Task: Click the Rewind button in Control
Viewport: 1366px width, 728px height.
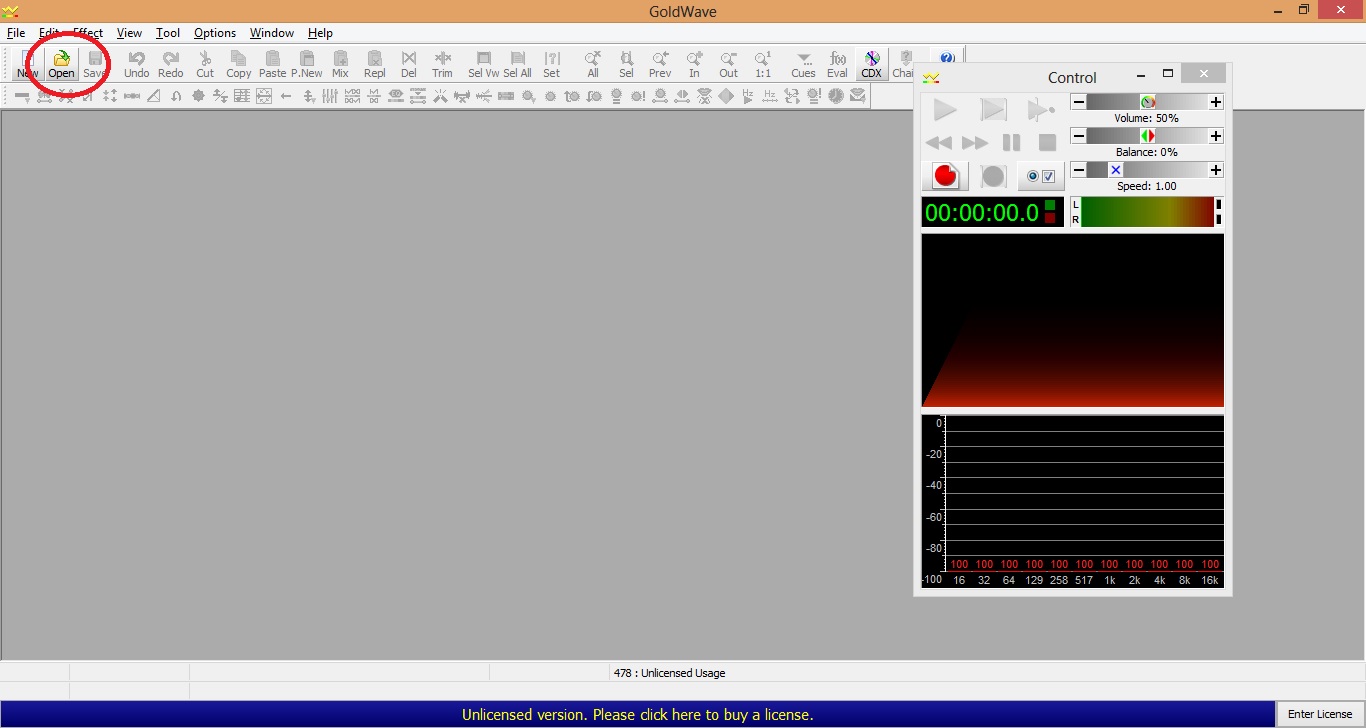Action: click(x=939, y=143)
